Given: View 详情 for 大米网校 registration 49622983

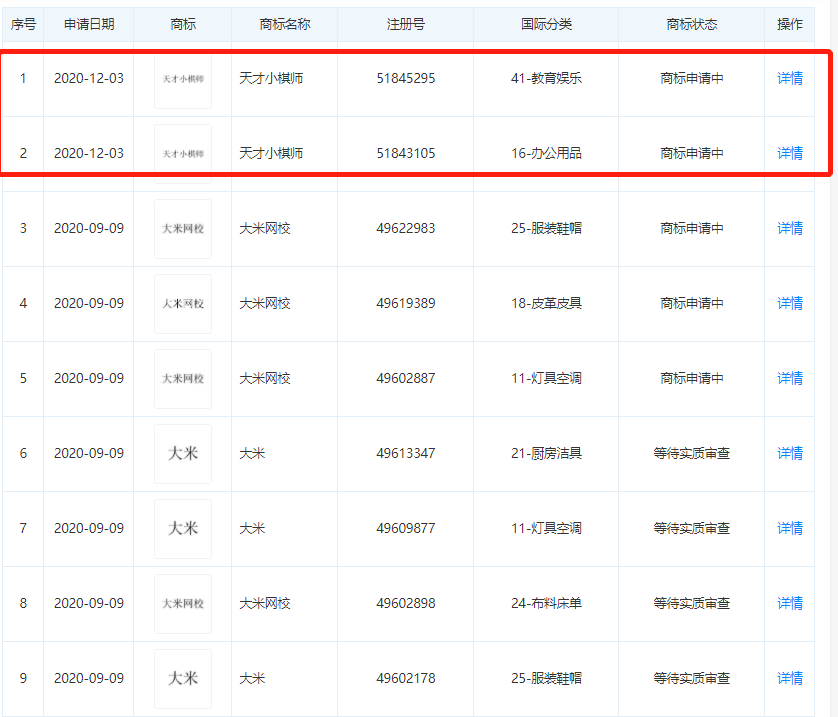Looking at the screenshot, I should click(x=789, y=228).
